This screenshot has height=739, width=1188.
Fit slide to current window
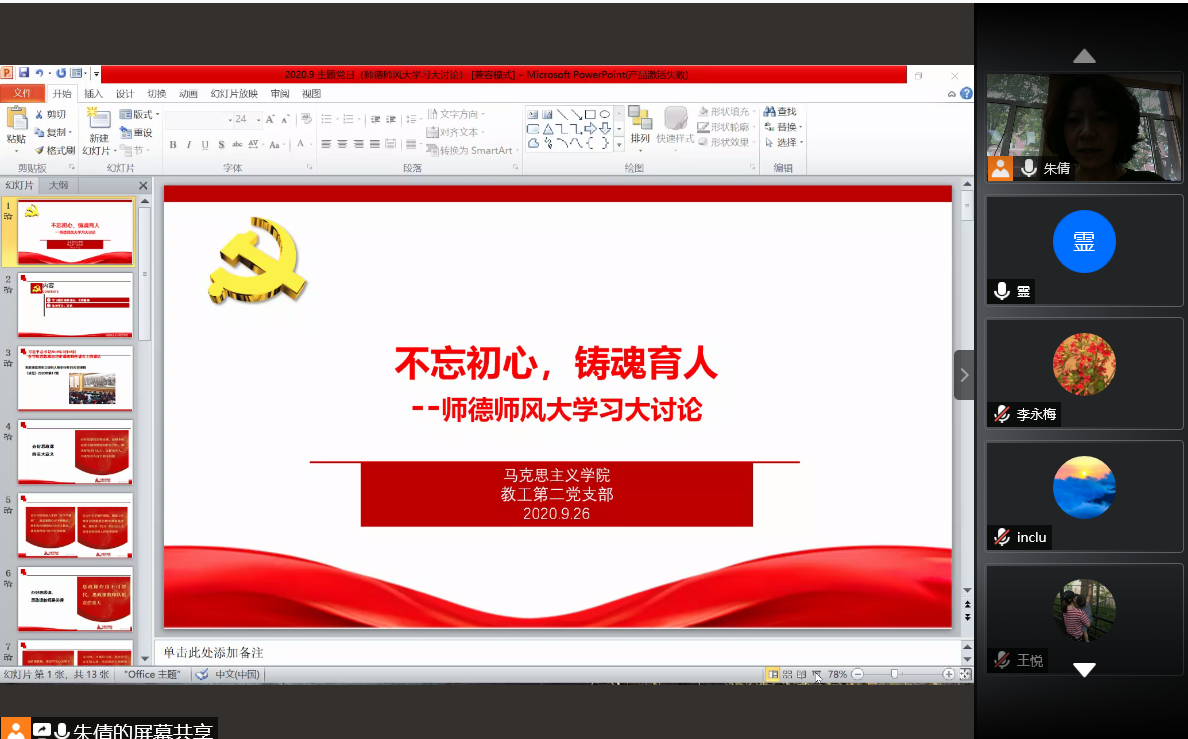(965, 674)
